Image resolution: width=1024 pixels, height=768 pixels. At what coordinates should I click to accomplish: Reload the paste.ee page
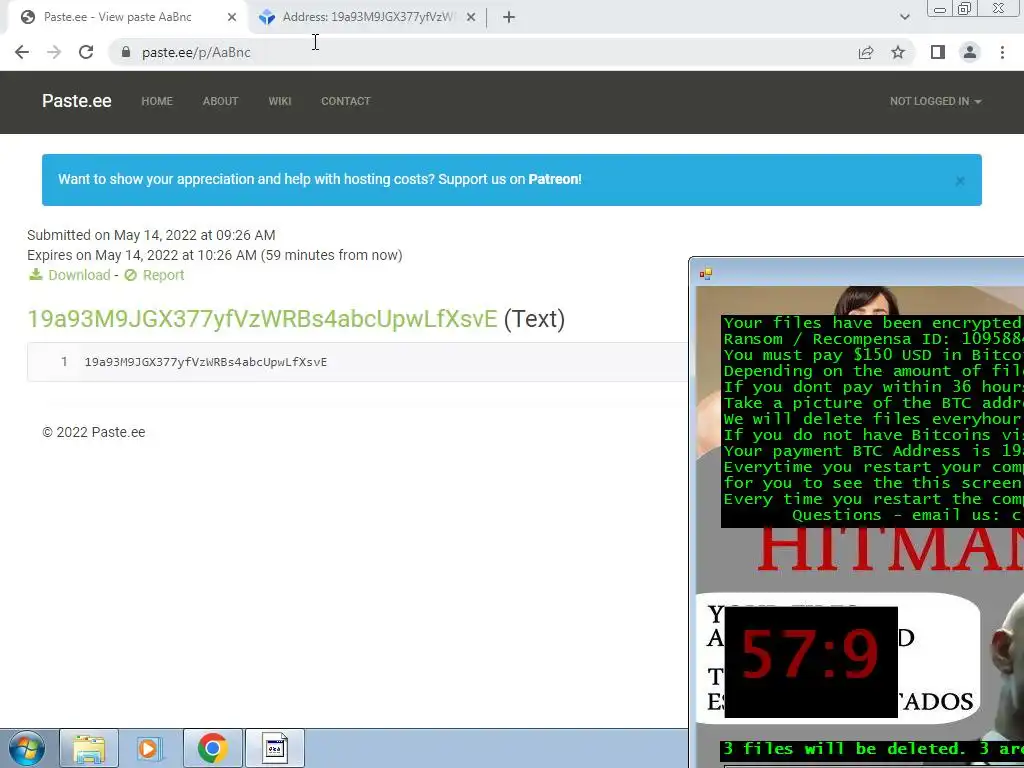point(86,52)
